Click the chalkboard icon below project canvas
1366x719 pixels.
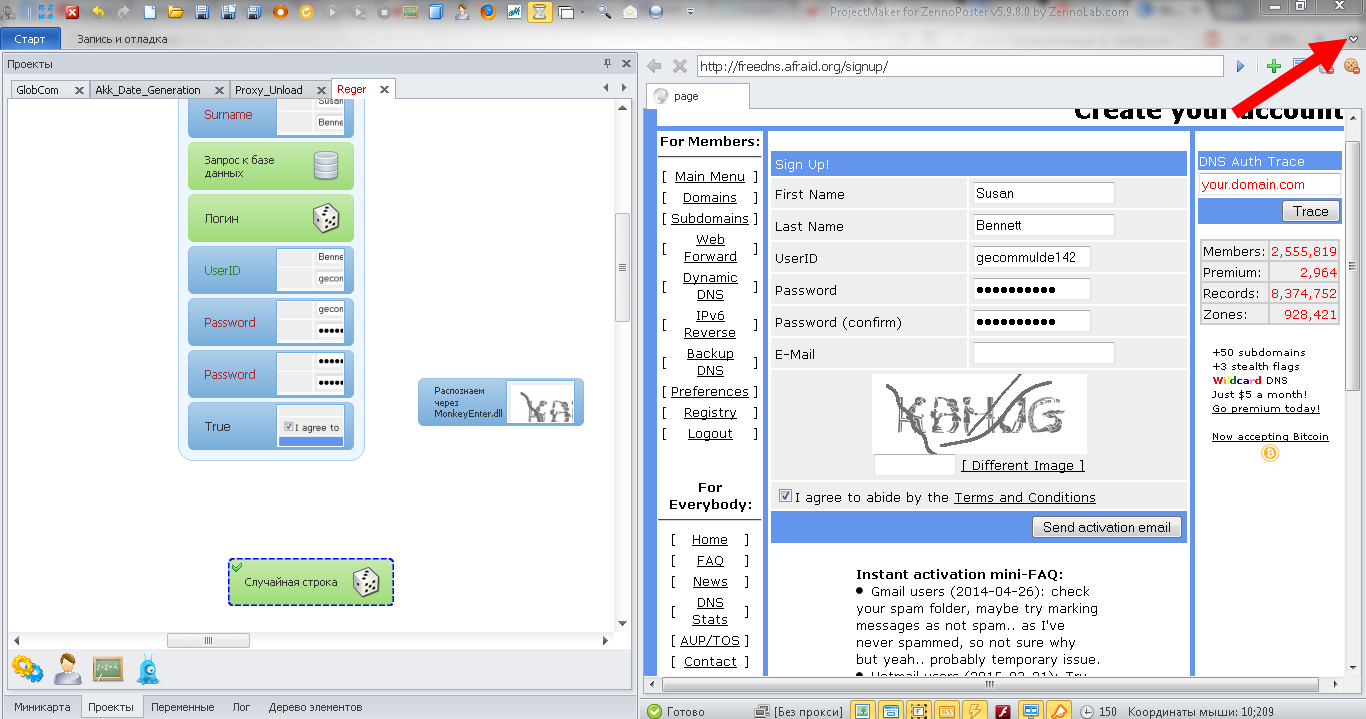[108, 668]
